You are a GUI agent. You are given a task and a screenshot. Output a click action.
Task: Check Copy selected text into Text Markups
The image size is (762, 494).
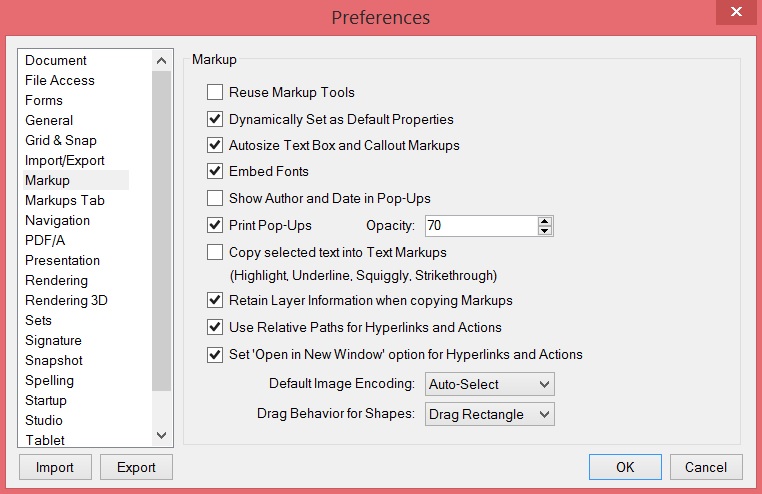[215, 253]
